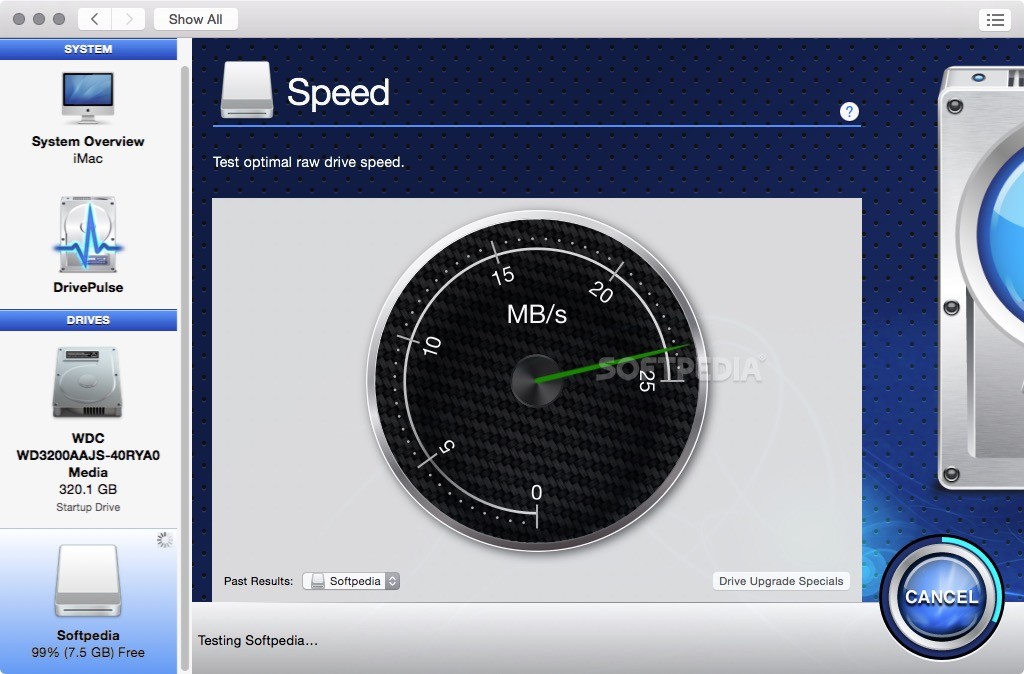Click the Speed drive icon in header
Viewport: 1024px width, 674px height.
coord(247,90)
